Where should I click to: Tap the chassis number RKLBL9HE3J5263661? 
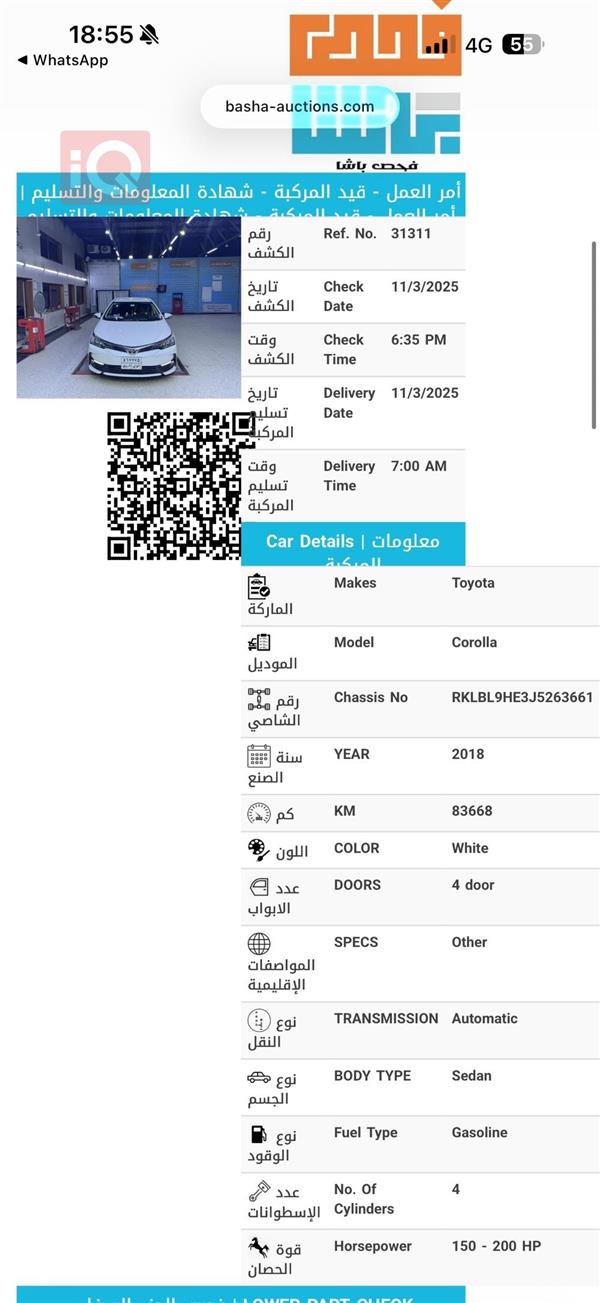click(522, 697)
